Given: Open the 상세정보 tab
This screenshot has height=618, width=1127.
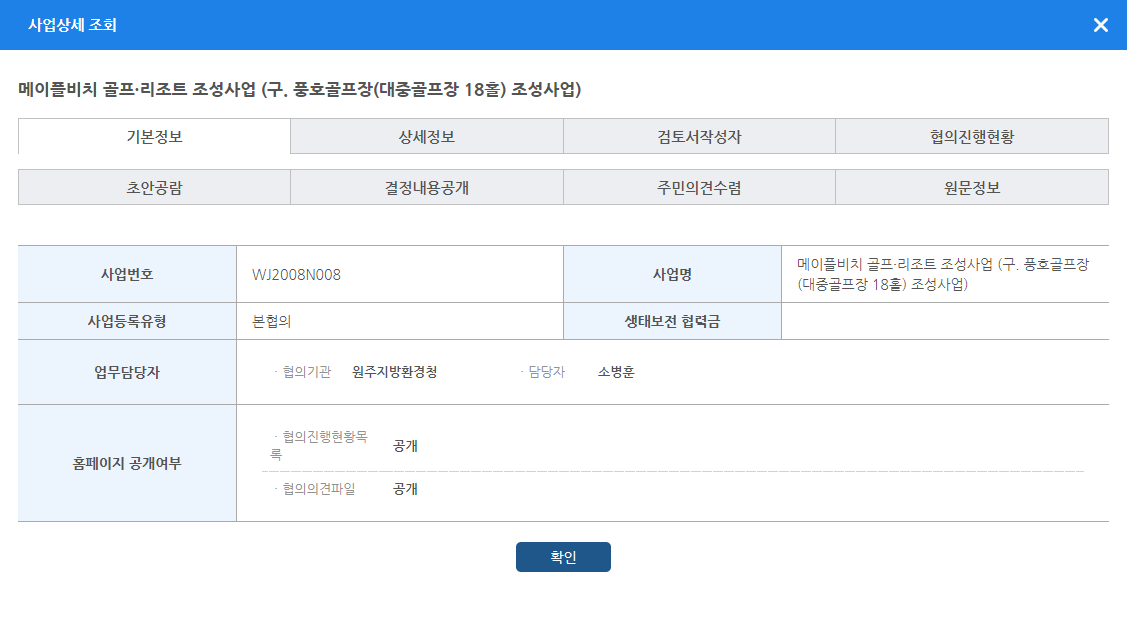Looking at the screenshot, I should pos(426,137).
